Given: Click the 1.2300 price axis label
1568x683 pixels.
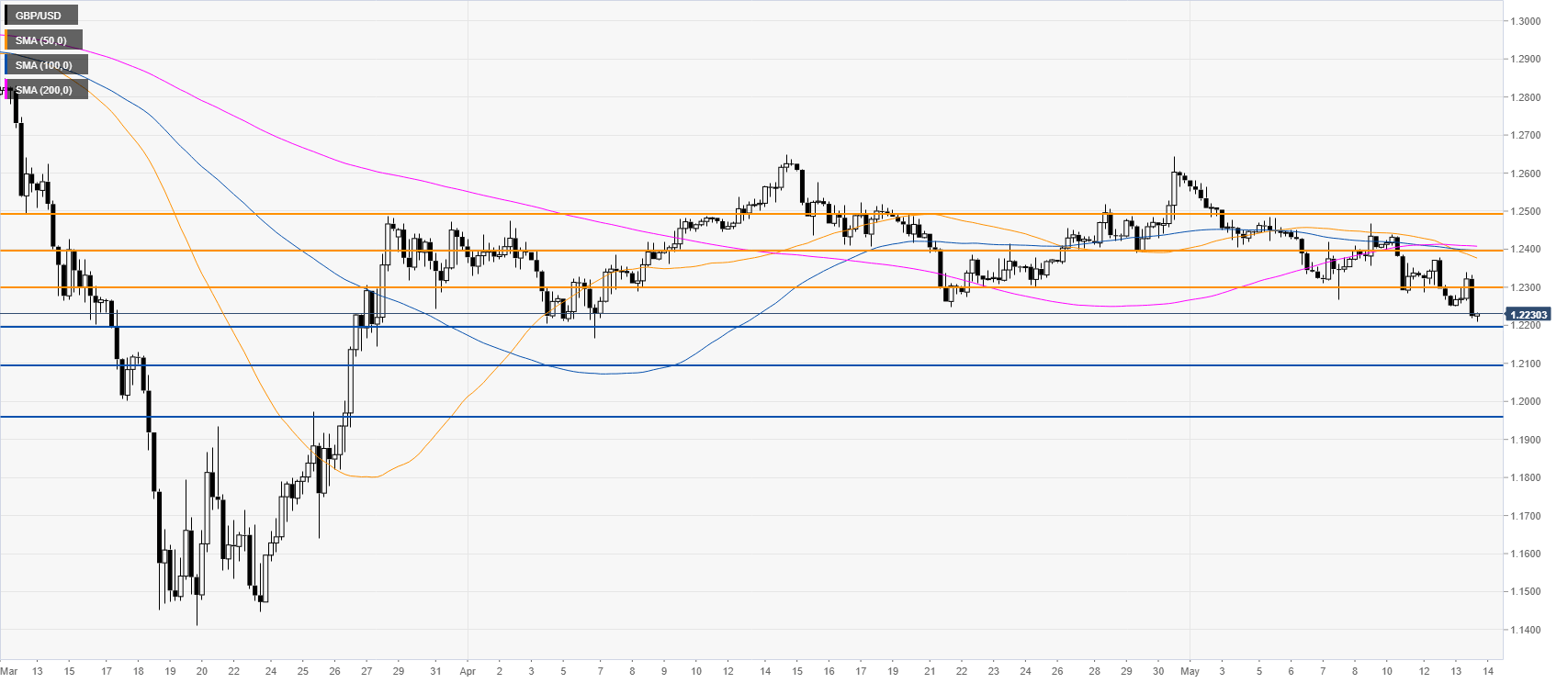Looking at the screenshot, I should click(x=1525, y=287).
